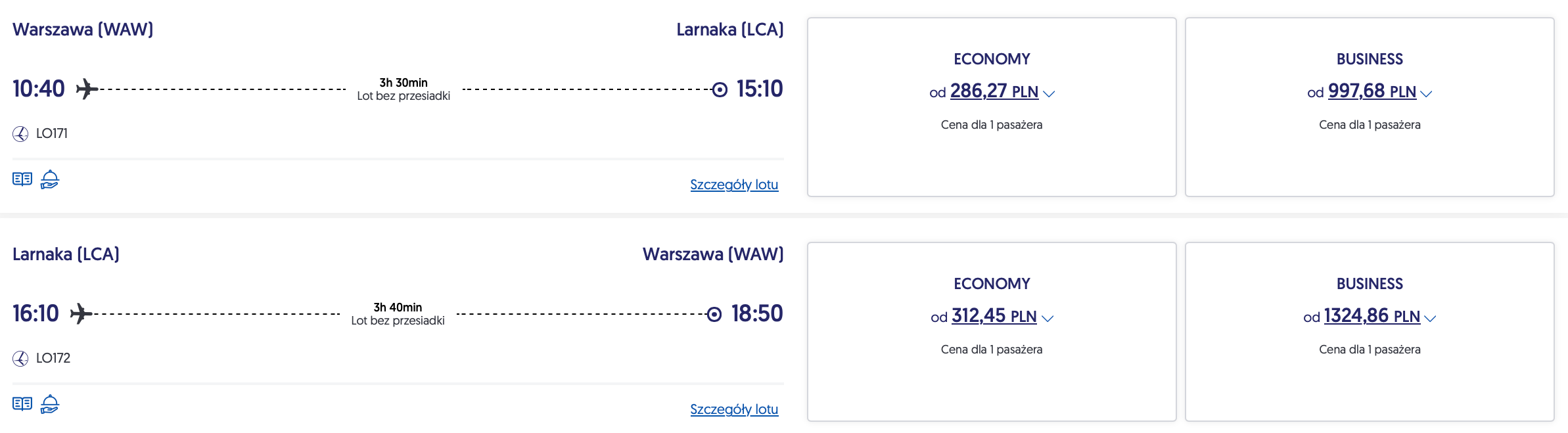
Task: Click the airplane departure icon for the 16:10 flight
Action: point(81,313)
